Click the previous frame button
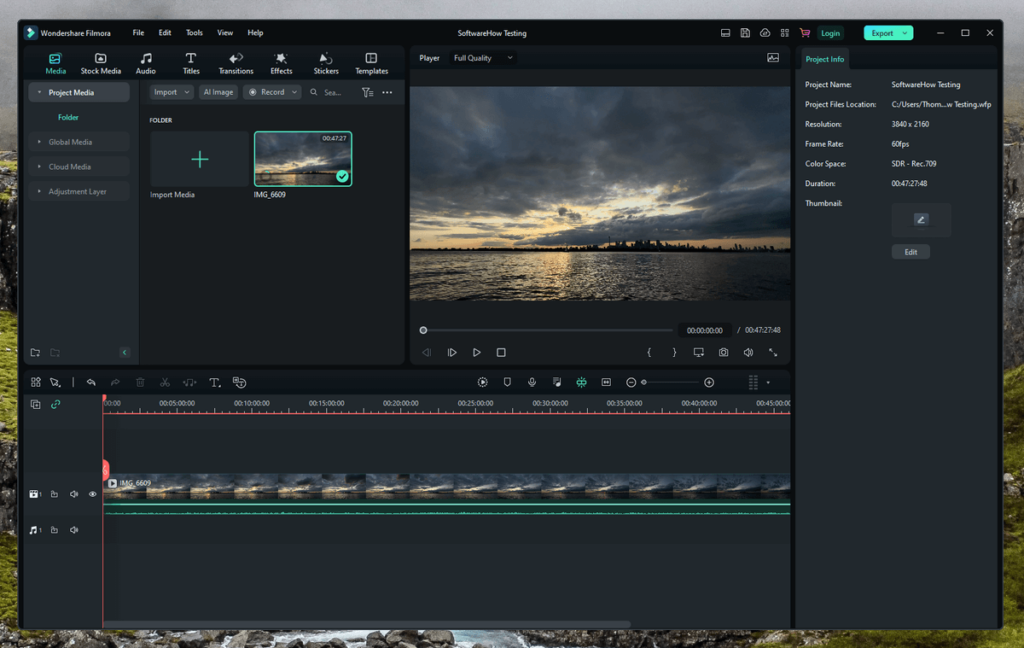This screenshot has width=1024, height=648. 426,353
